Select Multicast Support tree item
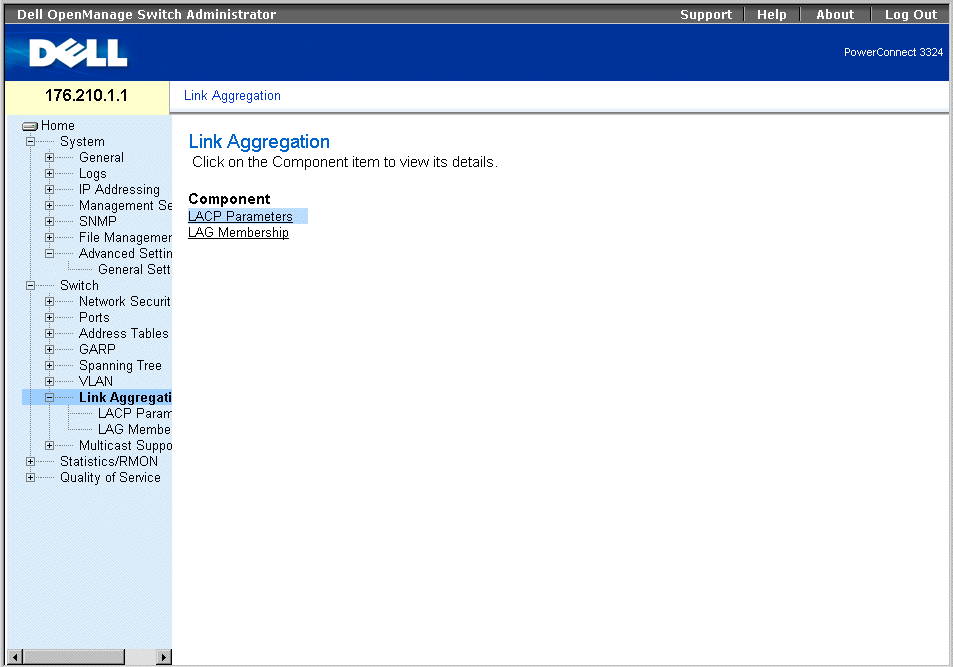The image size is (953, 667). coord(125,446)
